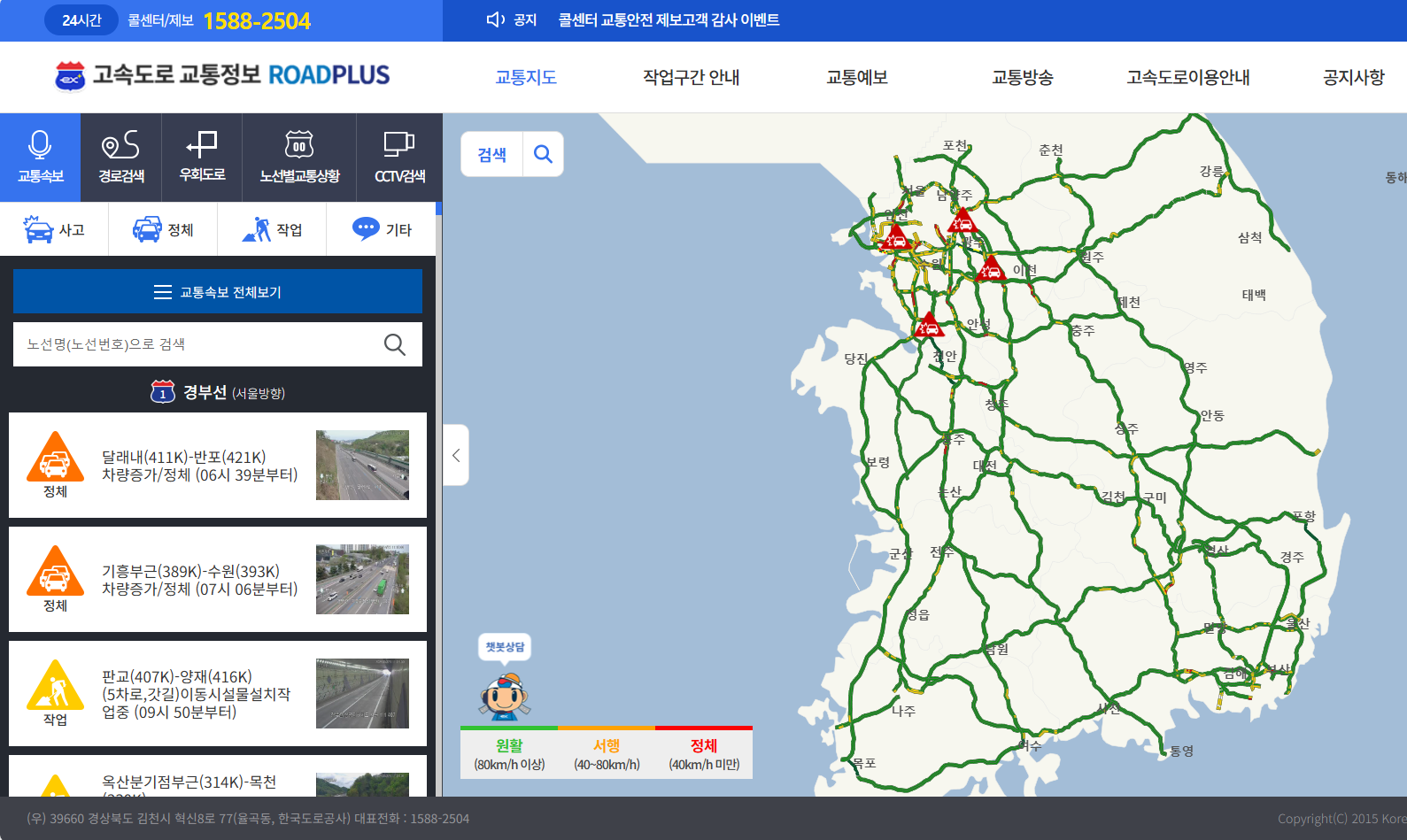Screen dimensions: 1407x840
Task: Click the 공지 speaker icon
Action: 496,19
